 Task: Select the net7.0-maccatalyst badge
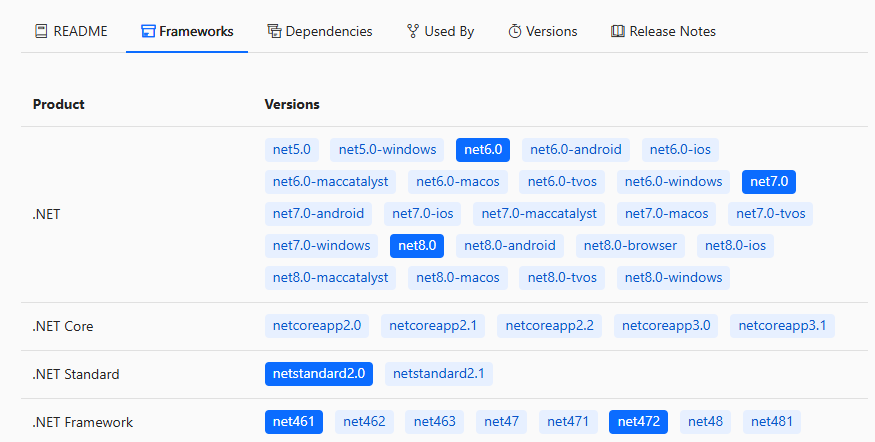pos(539,214)
